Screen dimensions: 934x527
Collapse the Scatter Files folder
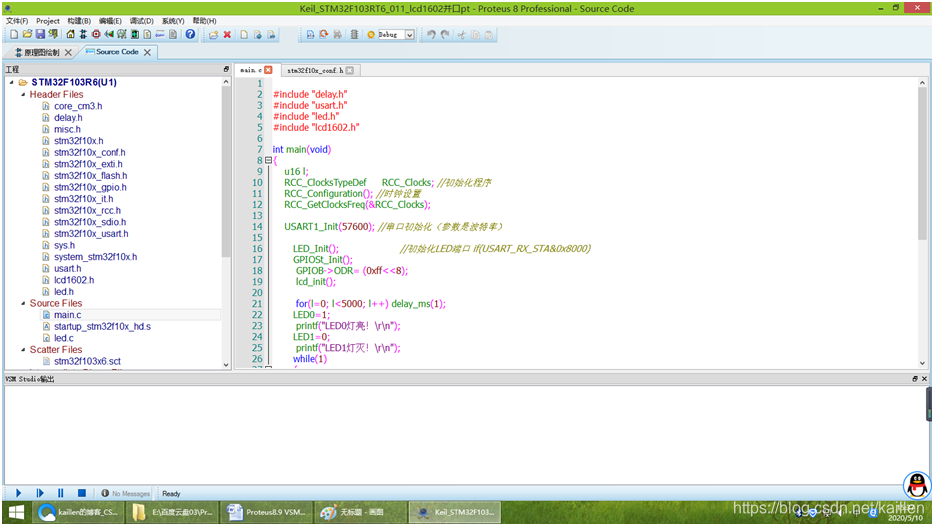click(x=23, y=350)
